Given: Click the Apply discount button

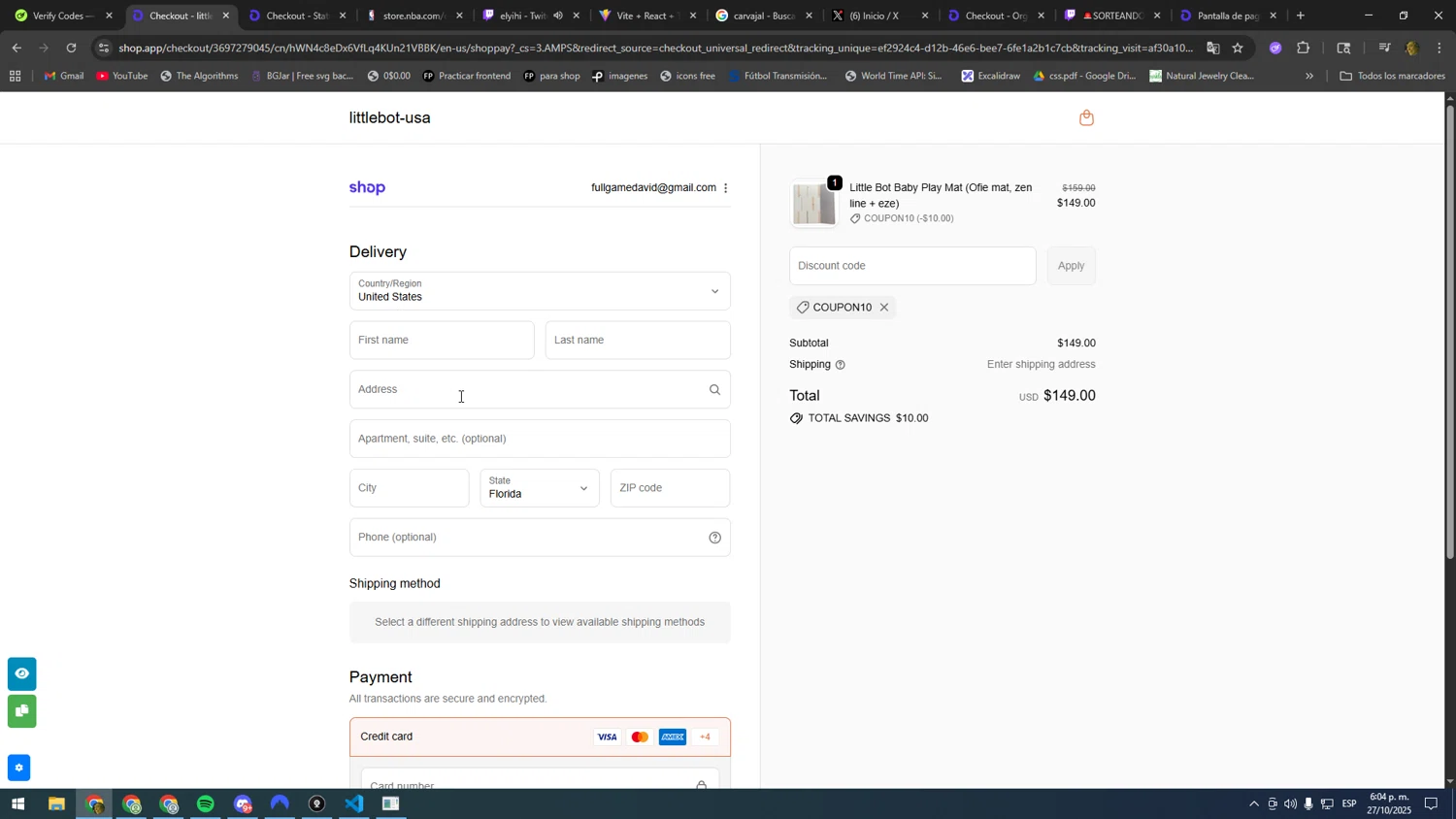Looking at the screenshot, I should pyautogui.click(x=1071, y=266).
